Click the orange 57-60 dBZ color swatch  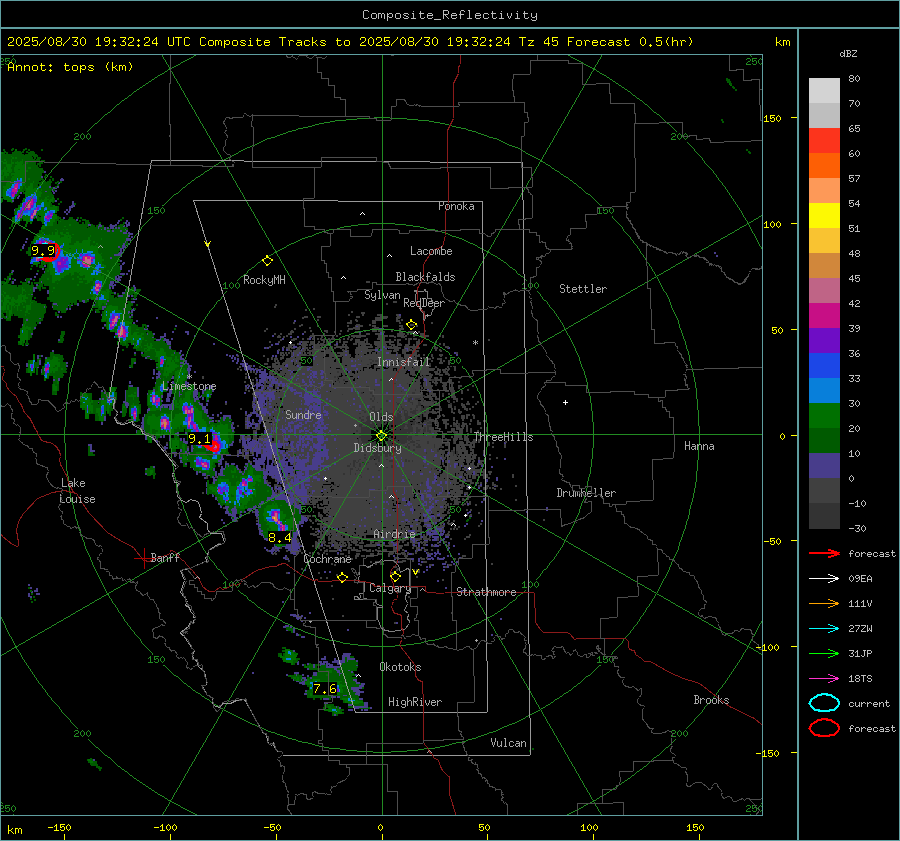click(x=824, y=166)
